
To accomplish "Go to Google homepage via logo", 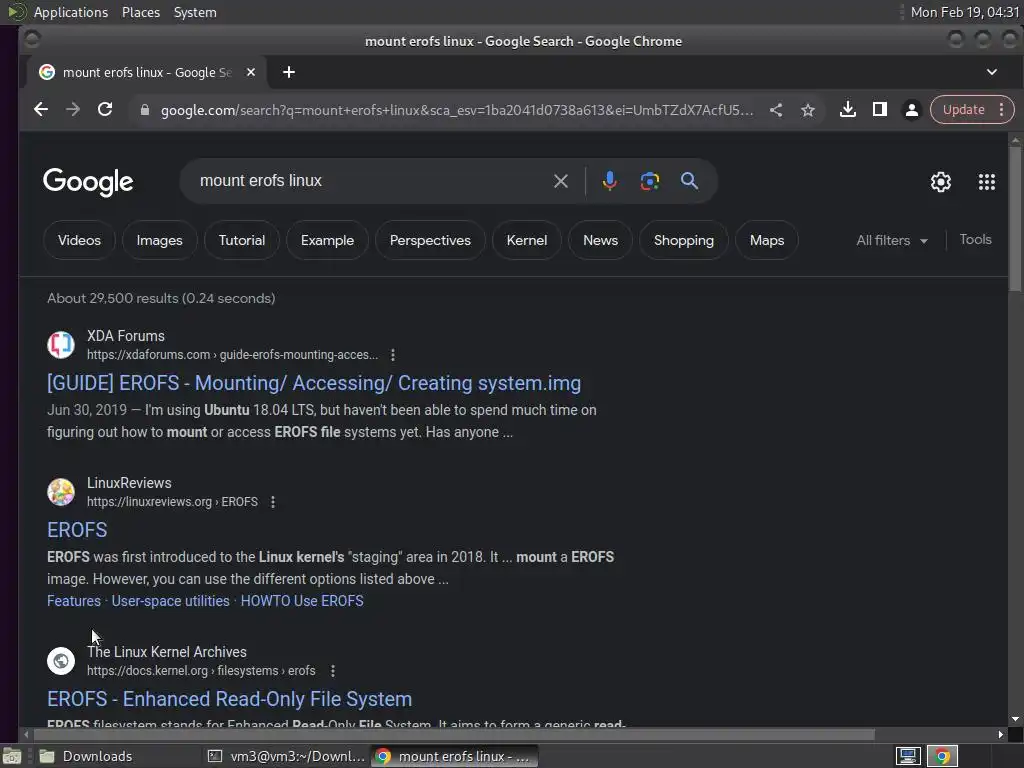I will (88, 182).
